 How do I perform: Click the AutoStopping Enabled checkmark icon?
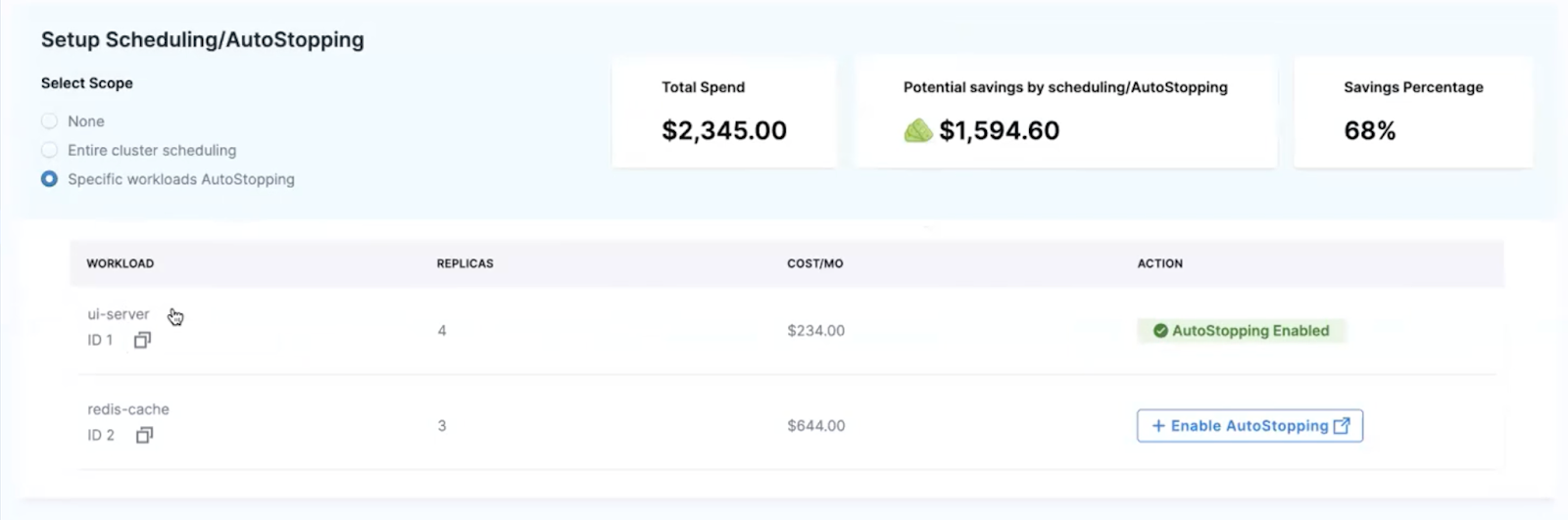(1160, 331)
